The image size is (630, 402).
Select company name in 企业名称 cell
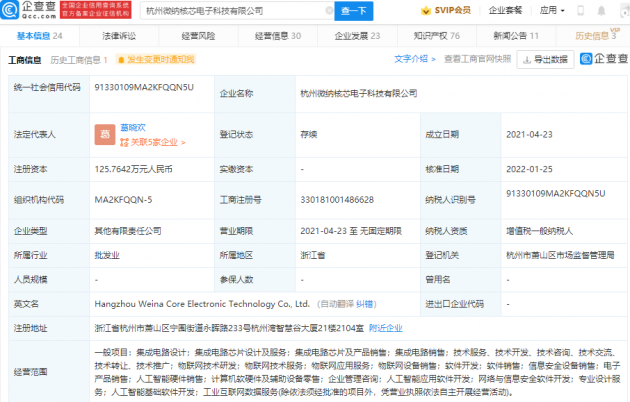(359, 94)
